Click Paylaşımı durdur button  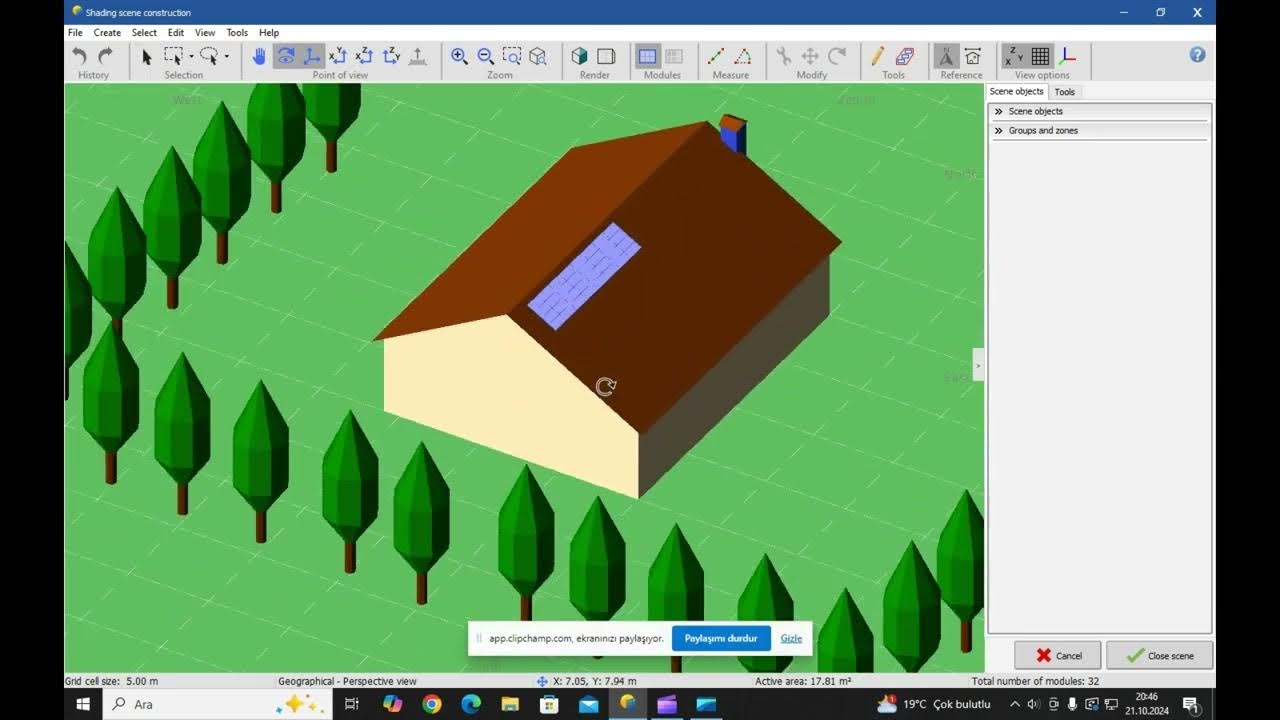click(721, 638)
